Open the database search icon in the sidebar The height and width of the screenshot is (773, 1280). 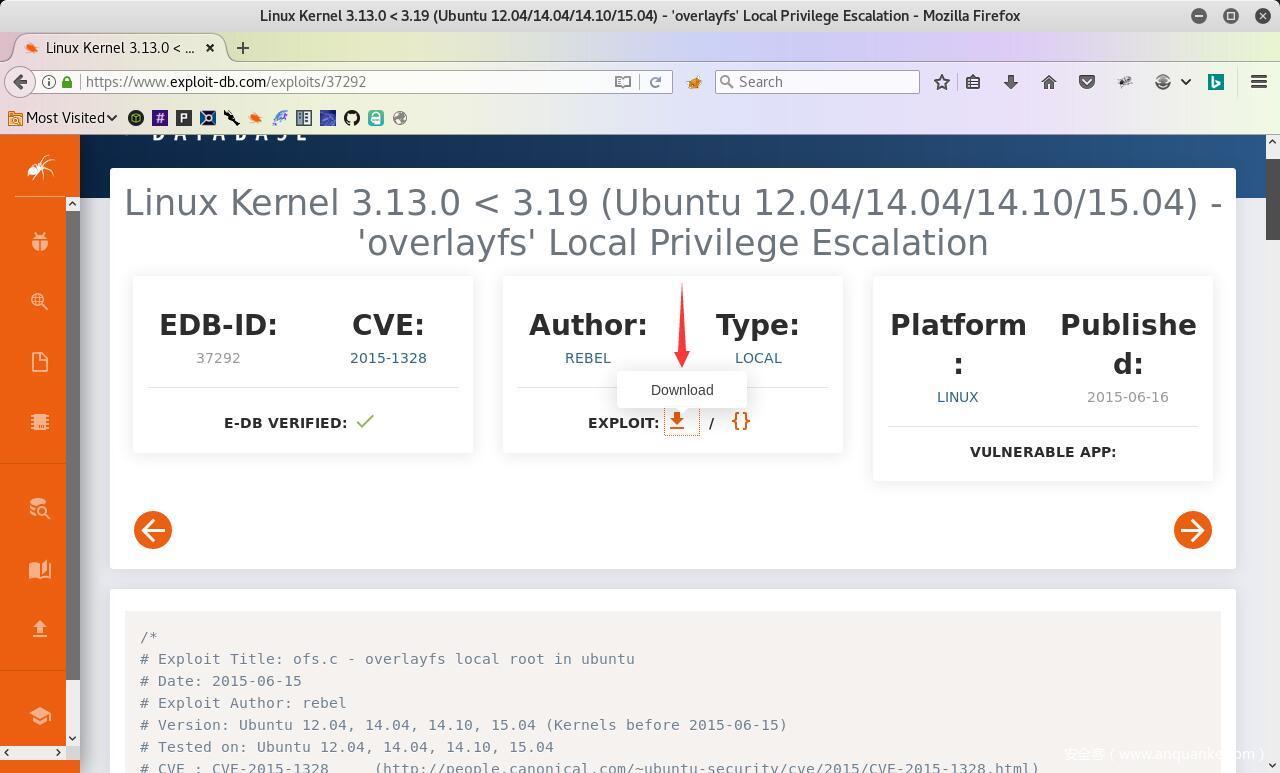point(40,509)
